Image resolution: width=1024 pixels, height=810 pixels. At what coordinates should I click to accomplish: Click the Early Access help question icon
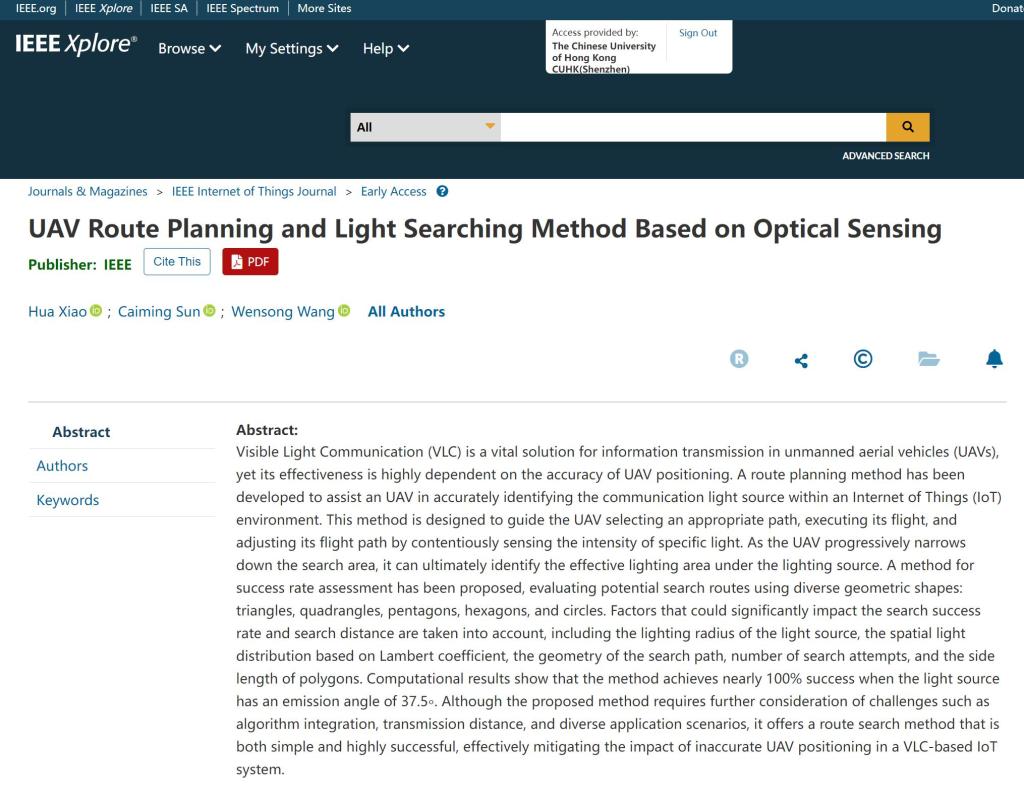click(443, 192)
